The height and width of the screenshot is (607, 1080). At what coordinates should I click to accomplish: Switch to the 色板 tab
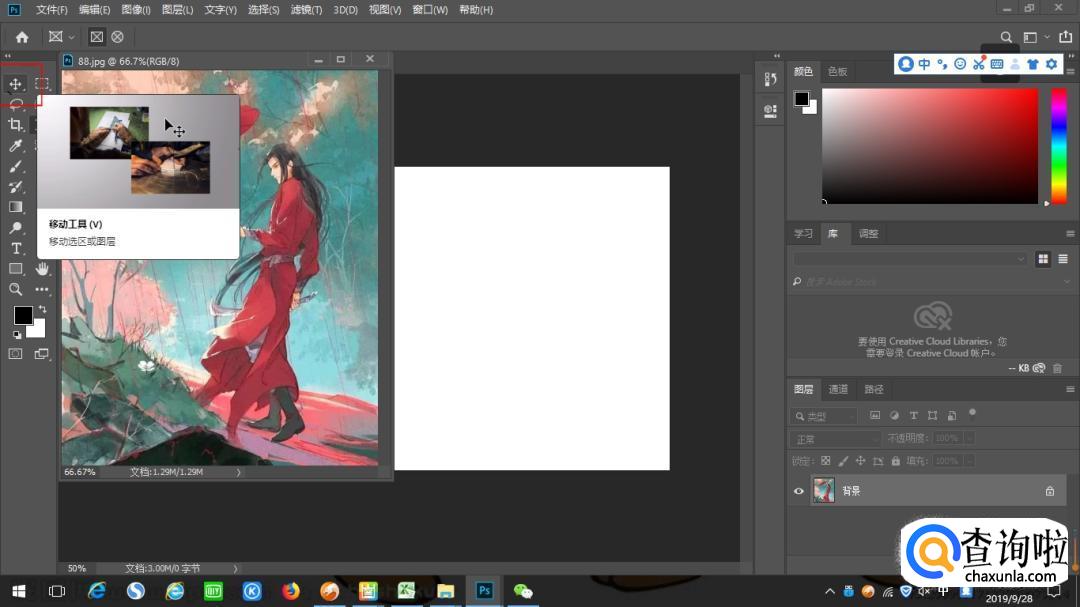tap(837, 72)
